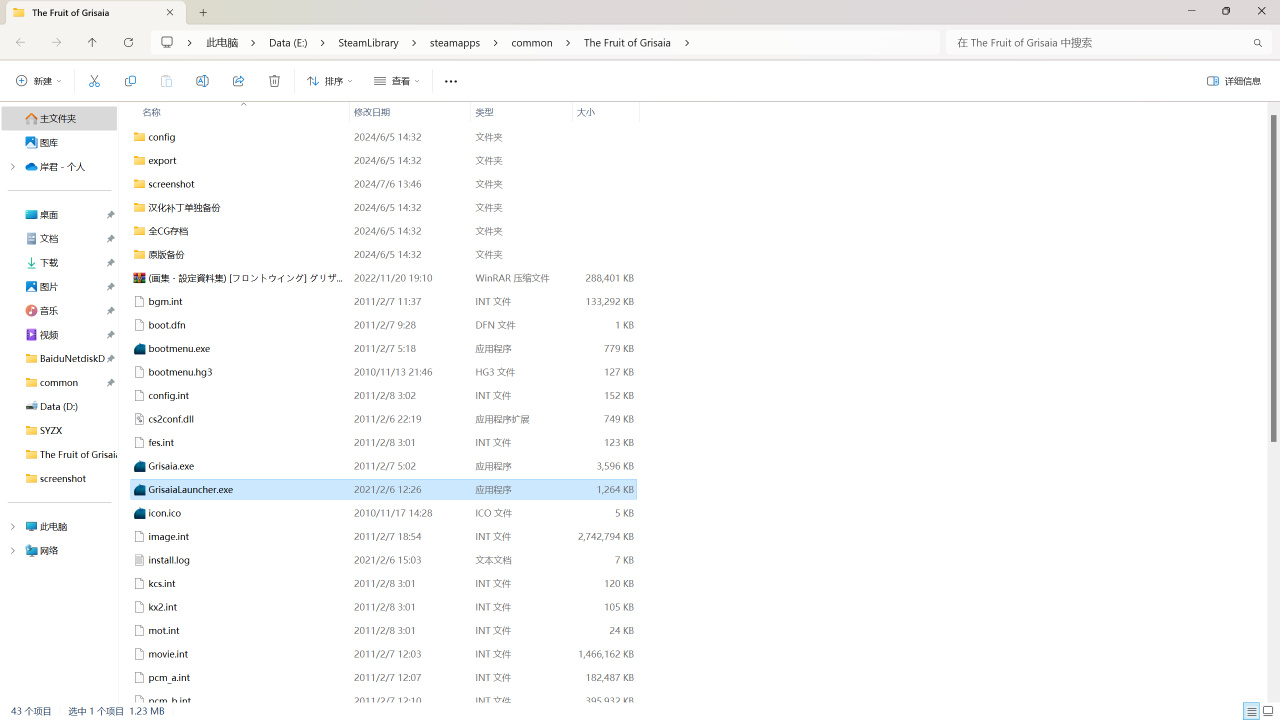Select icon.ico file icon

click(140, 513)
